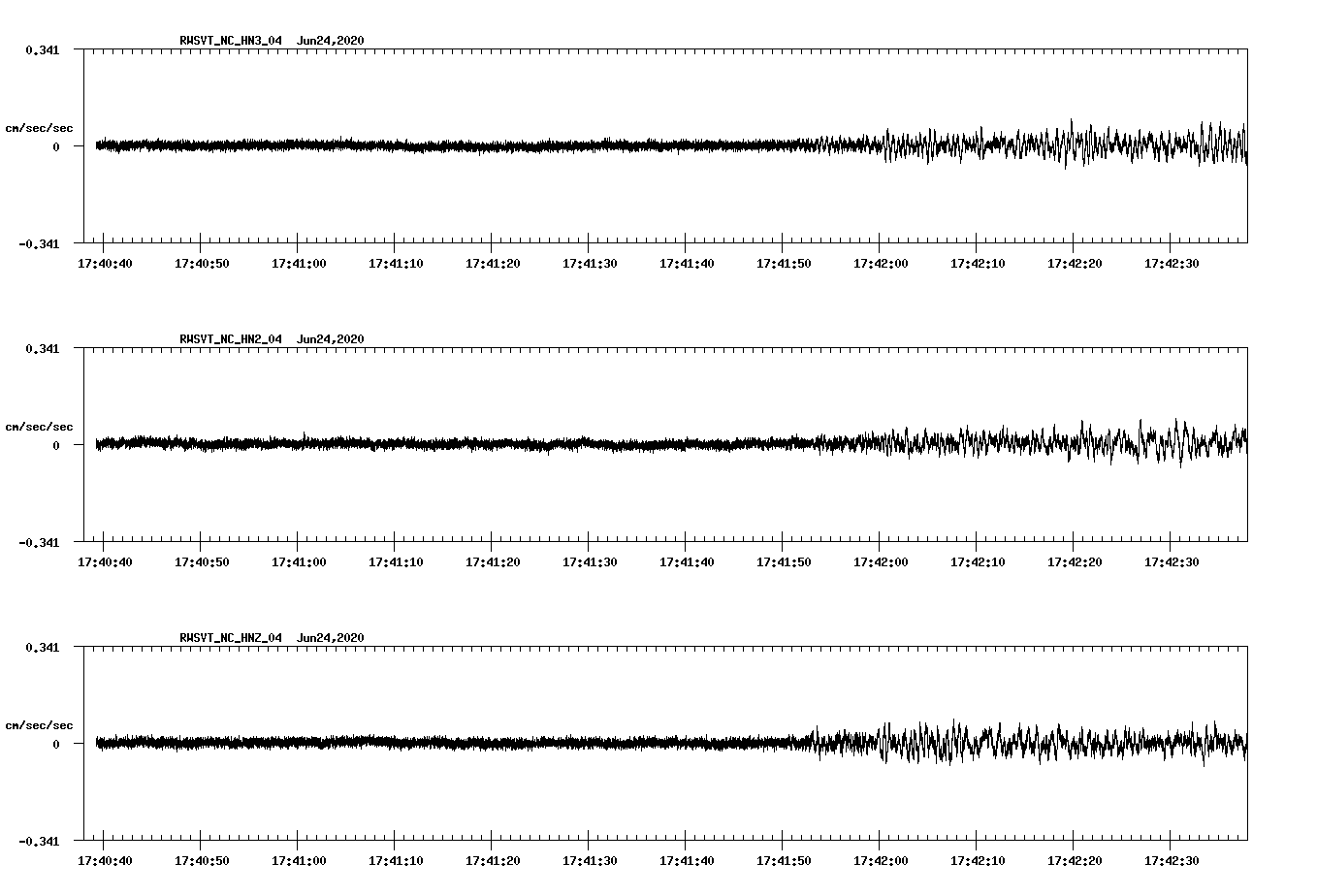Click the 17:41:50 time label under HN3 plot
1317x896 pixels.
[784, 264]
